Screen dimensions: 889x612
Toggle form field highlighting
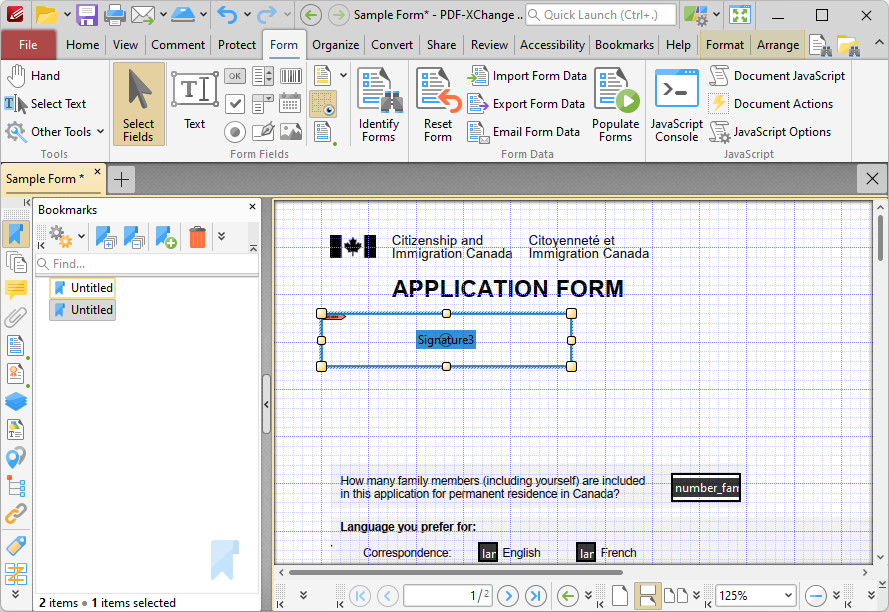click(322, 103)
